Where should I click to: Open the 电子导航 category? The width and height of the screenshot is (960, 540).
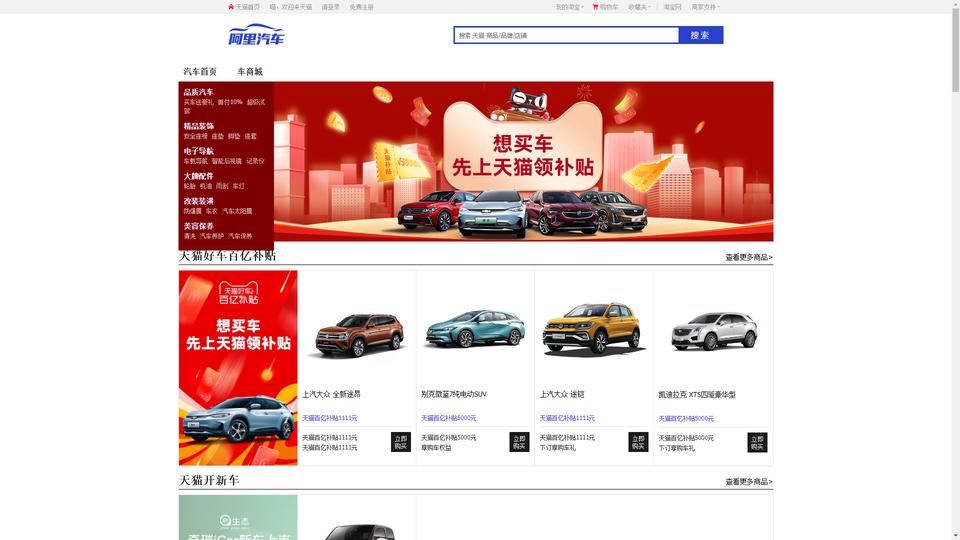198,151
